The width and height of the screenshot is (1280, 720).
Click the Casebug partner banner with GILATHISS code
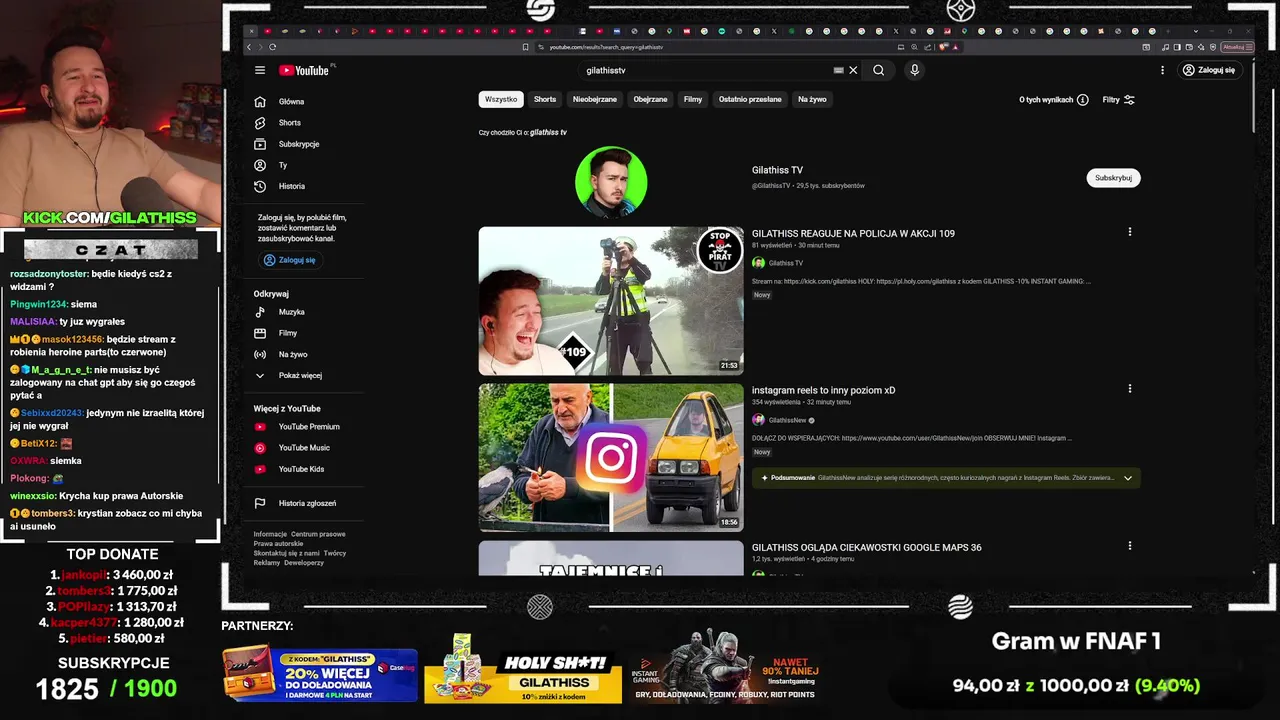320,674
